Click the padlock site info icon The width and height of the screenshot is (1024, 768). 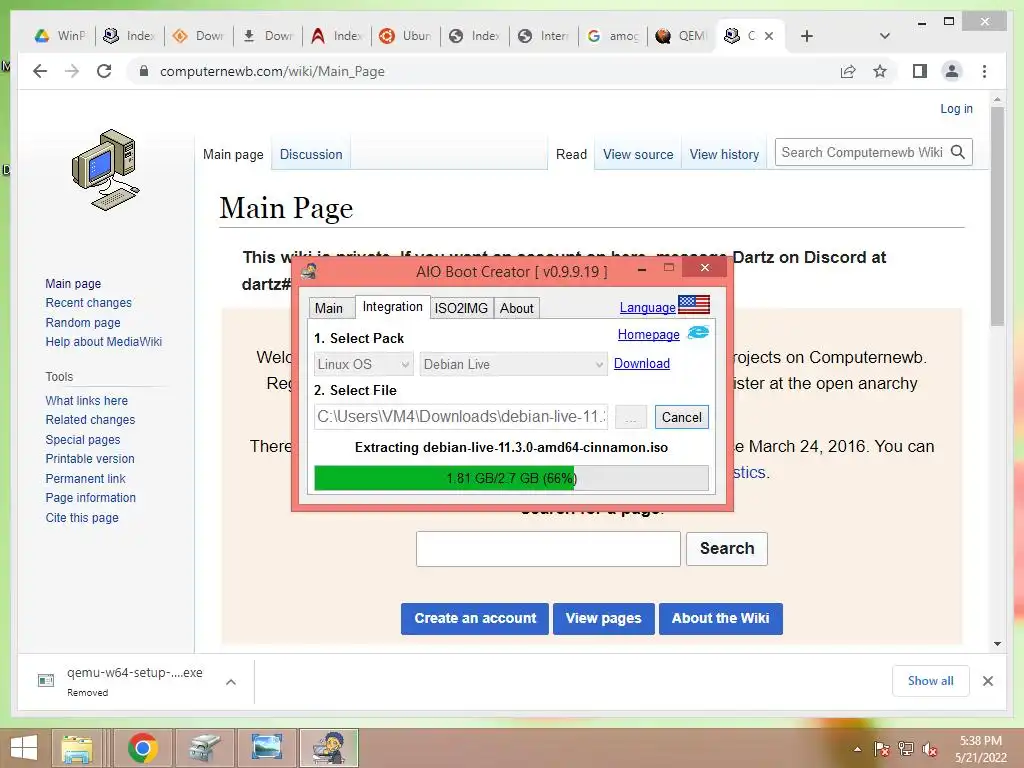point(144,71)
